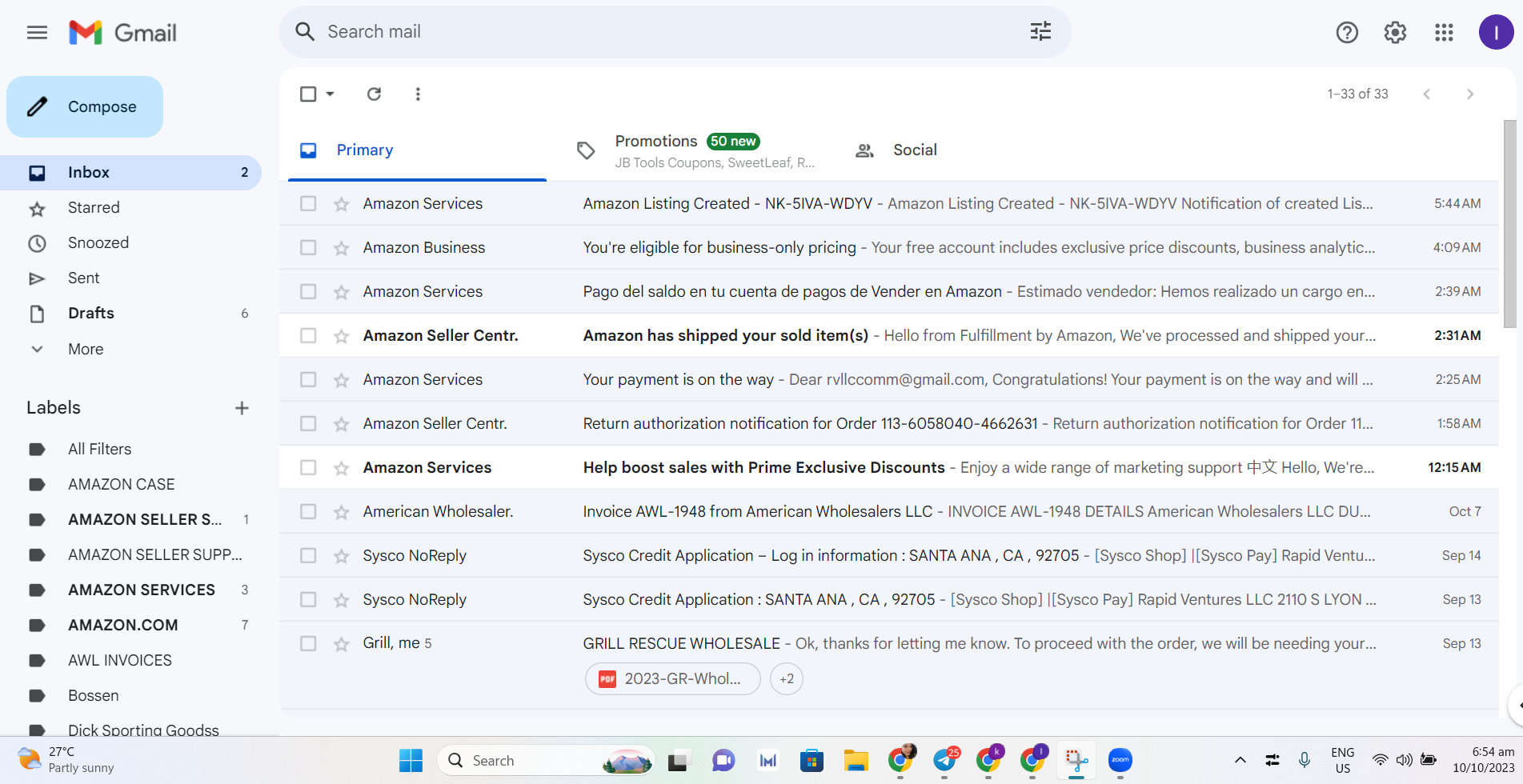
Task: Open Telegram from the taskbar
Action: pyautogui.click(x=944, y=760)
